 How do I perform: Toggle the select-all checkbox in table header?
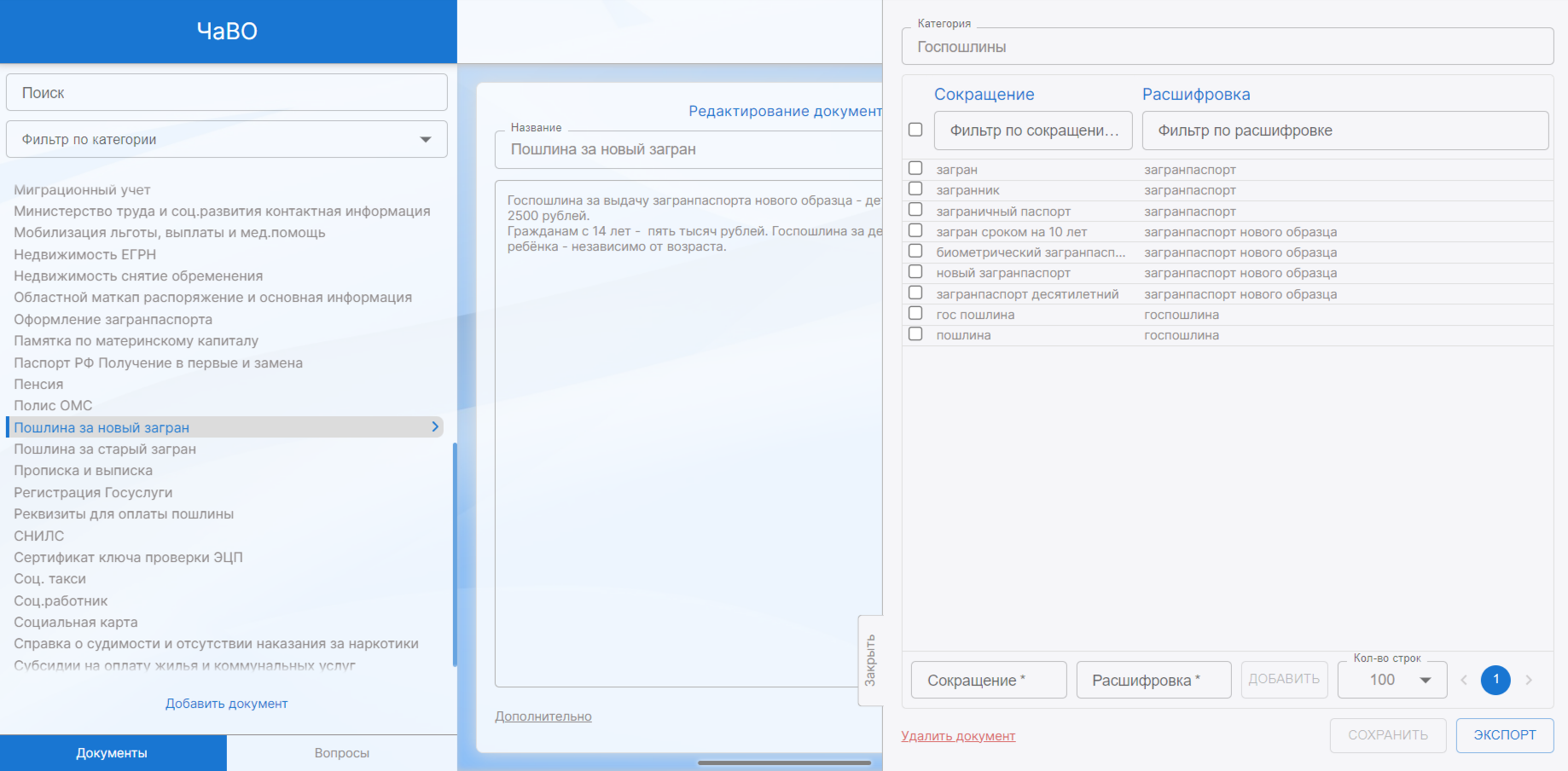click(915, 130)
